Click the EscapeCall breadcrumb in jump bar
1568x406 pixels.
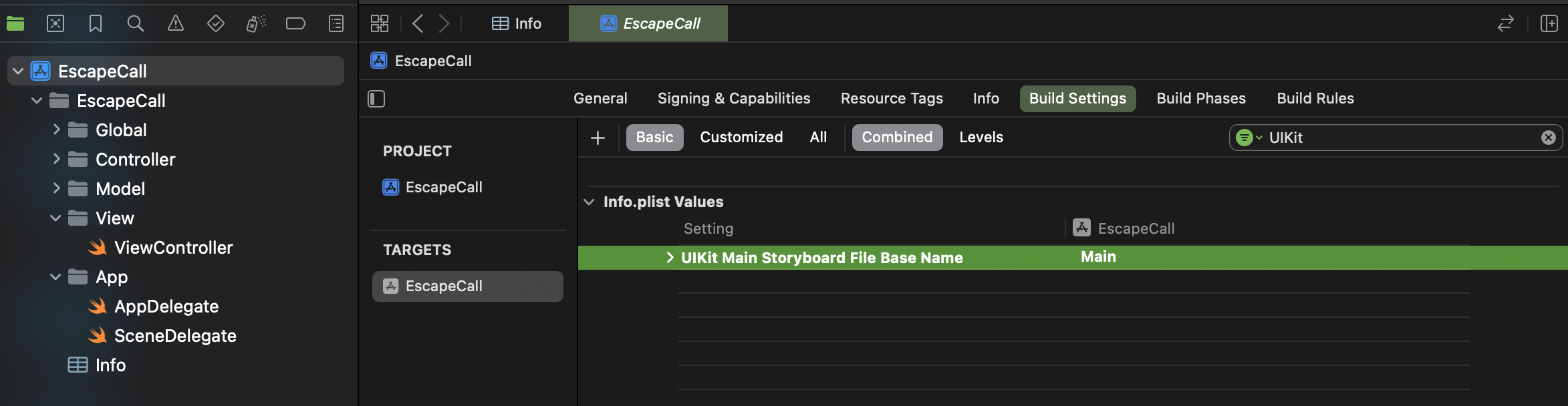click(x=421, y=61)
